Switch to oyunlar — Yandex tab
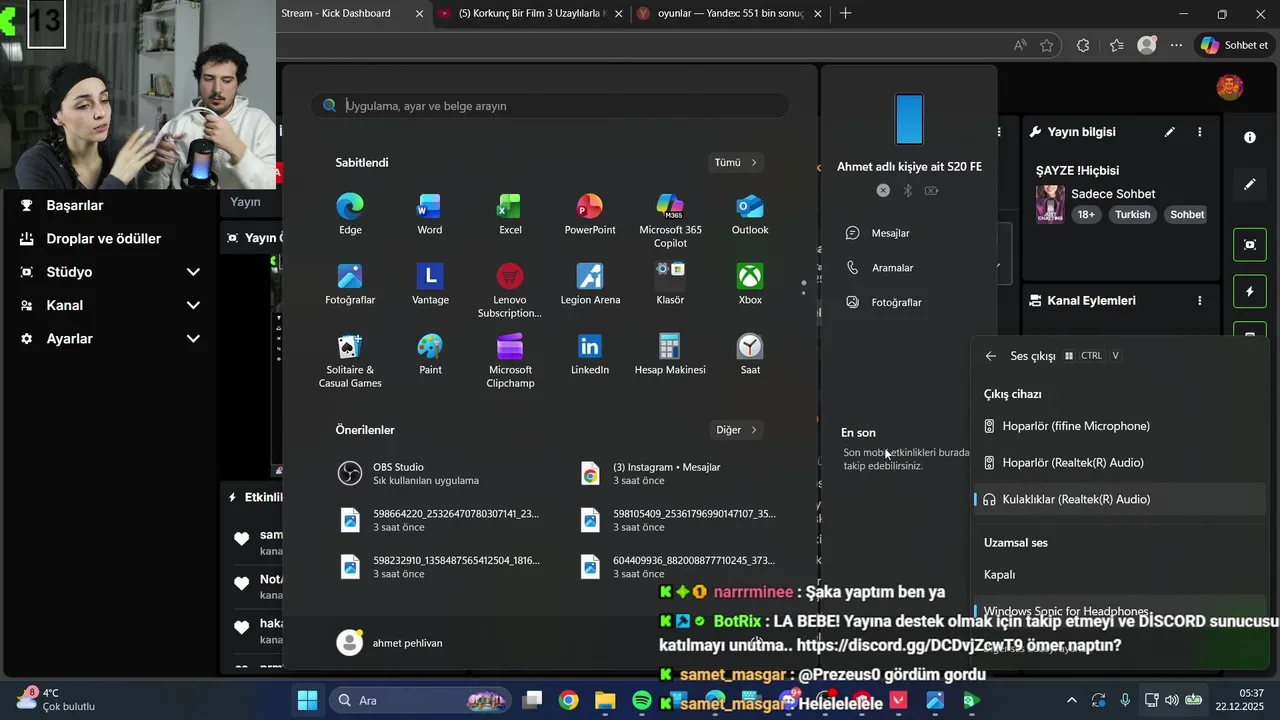Screen dimensions: 1280x720 [731, 14]
